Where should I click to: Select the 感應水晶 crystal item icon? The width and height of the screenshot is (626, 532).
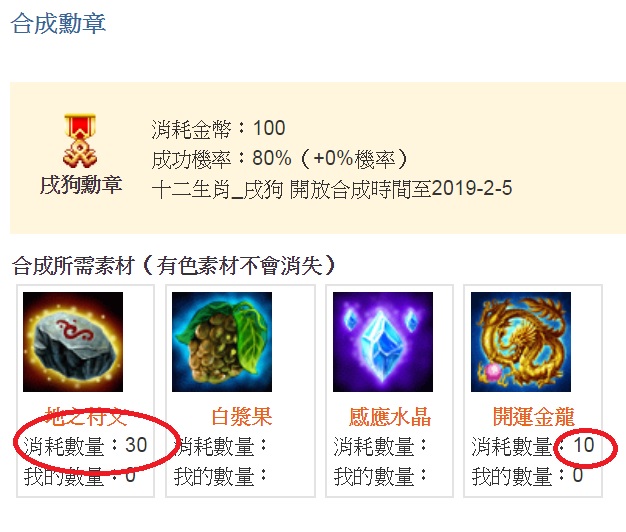[x=383, y=342]
